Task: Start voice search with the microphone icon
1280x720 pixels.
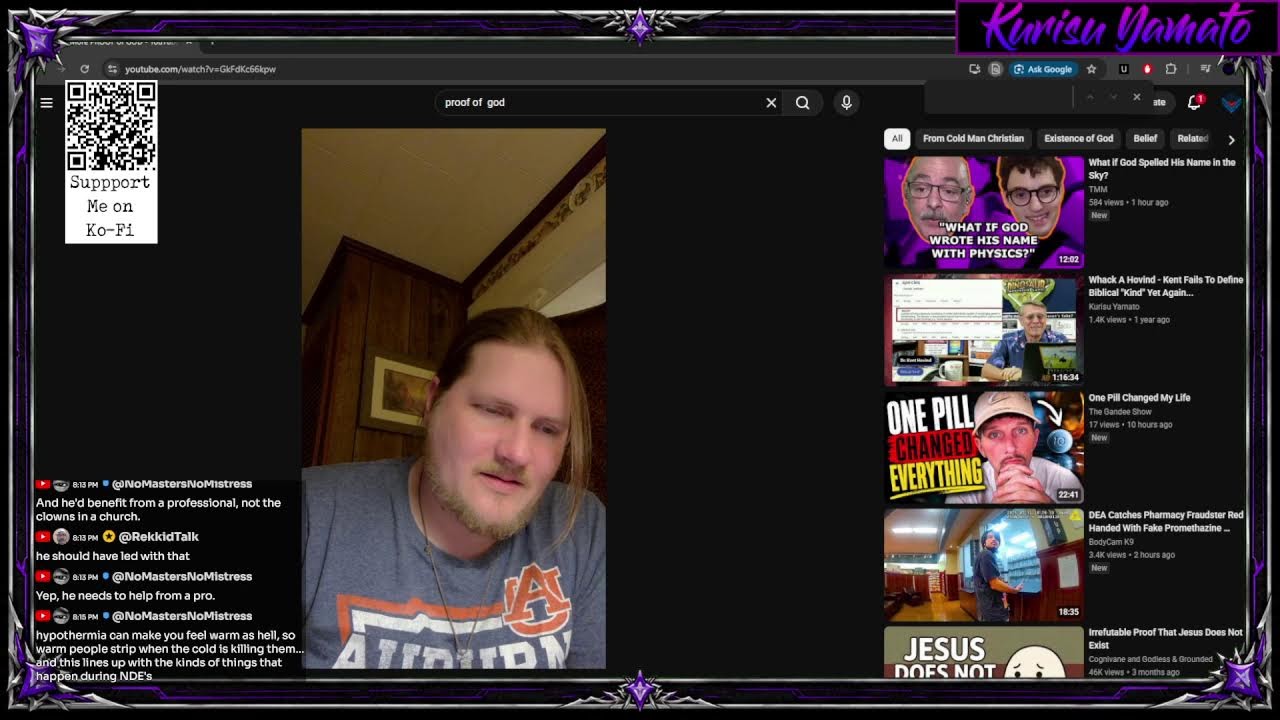Action: 846,102
